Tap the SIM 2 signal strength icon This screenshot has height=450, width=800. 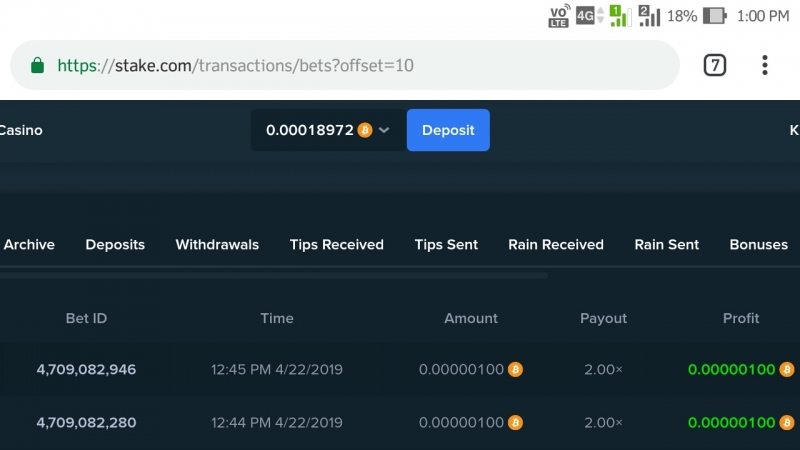649,16
